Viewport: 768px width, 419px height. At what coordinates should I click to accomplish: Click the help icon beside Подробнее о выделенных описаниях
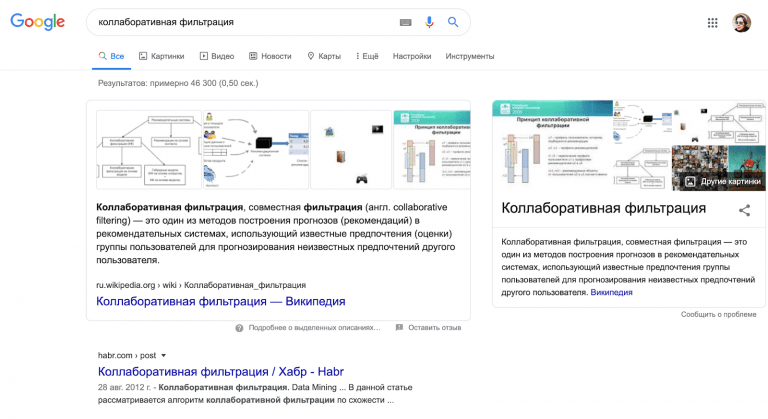(x=239, y=328)
